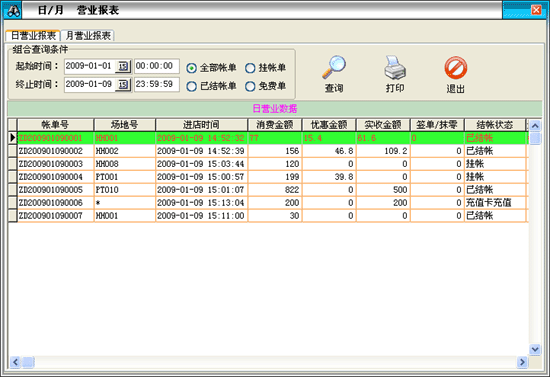Viewport: 550px width, 377px height.
Task: Select bill row ZD200901090002
Action: (x=268, y=151)
